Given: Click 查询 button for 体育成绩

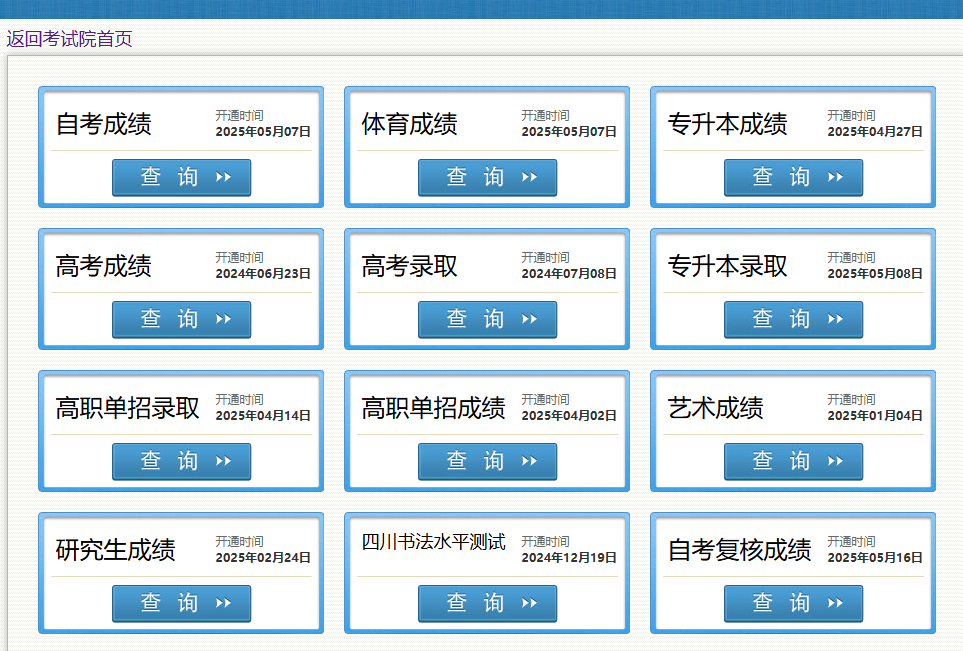Looking at the screenshot, I should click(487, 177).
